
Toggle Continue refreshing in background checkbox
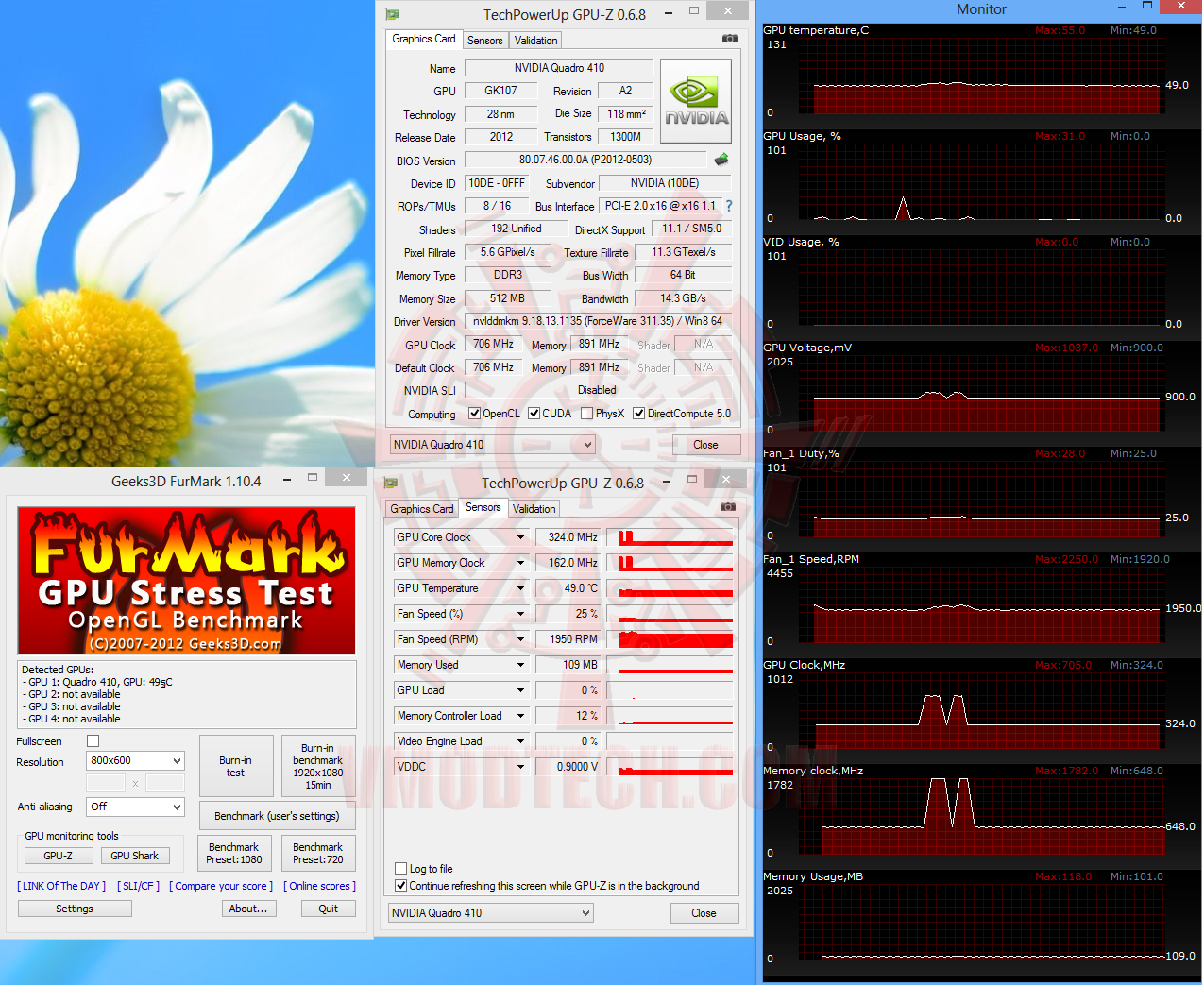click(x=401, y=886)
